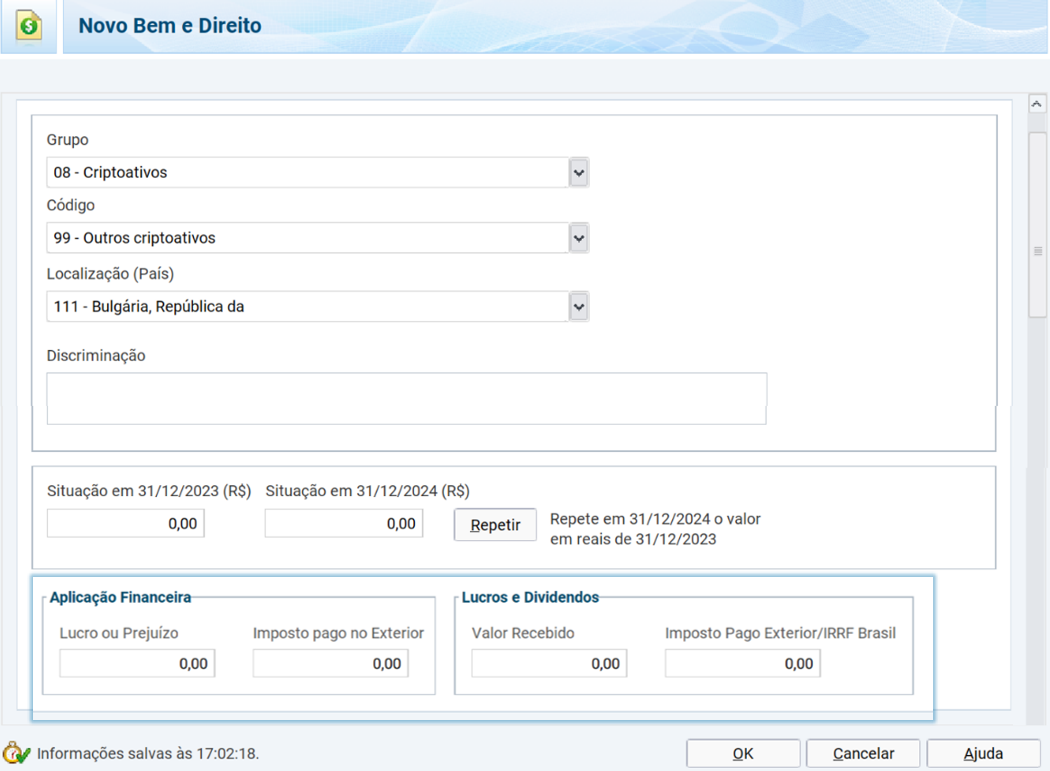The width and height of the screenshot is (1050, 771).
Task: Click the Novo Bem e Direito title
Action: 170,26
